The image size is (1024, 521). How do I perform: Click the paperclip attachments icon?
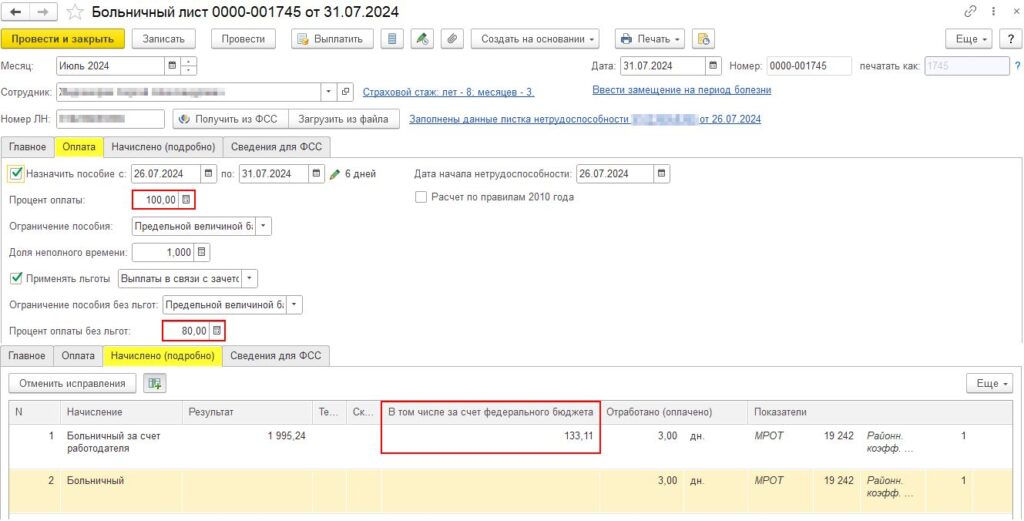tap(451, 39)
